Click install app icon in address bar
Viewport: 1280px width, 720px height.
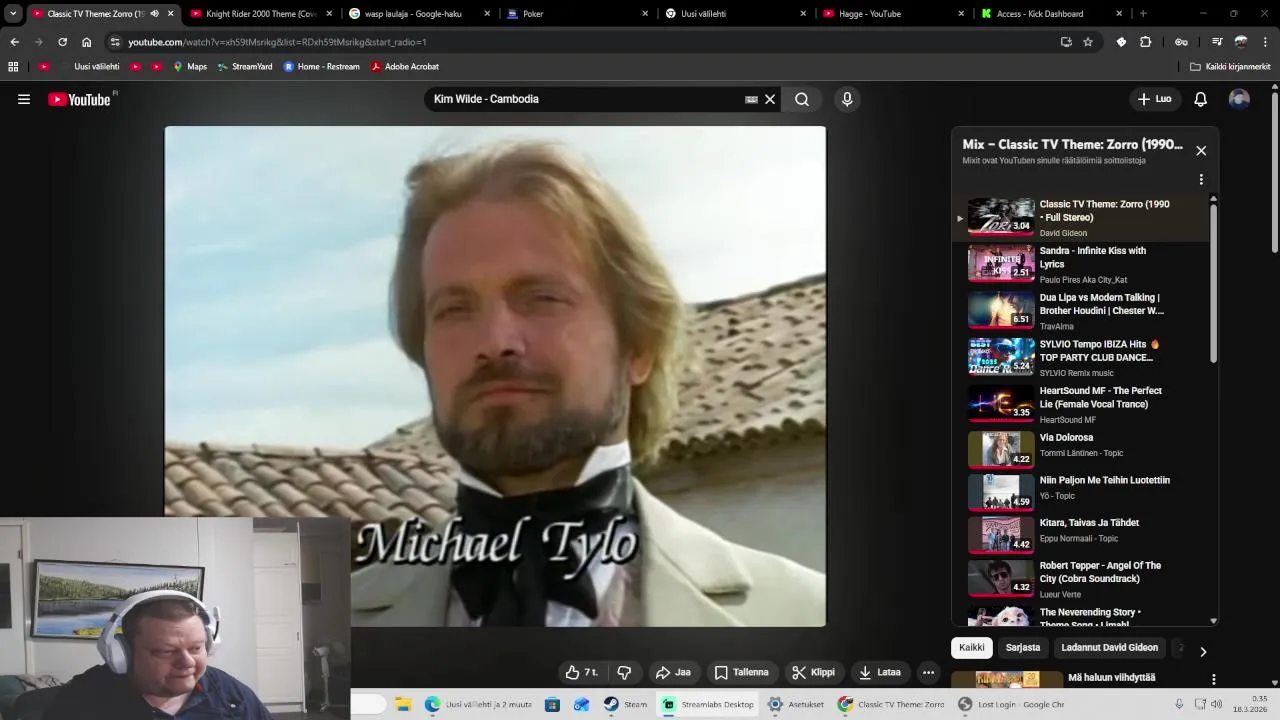(x=1066, y=42)
